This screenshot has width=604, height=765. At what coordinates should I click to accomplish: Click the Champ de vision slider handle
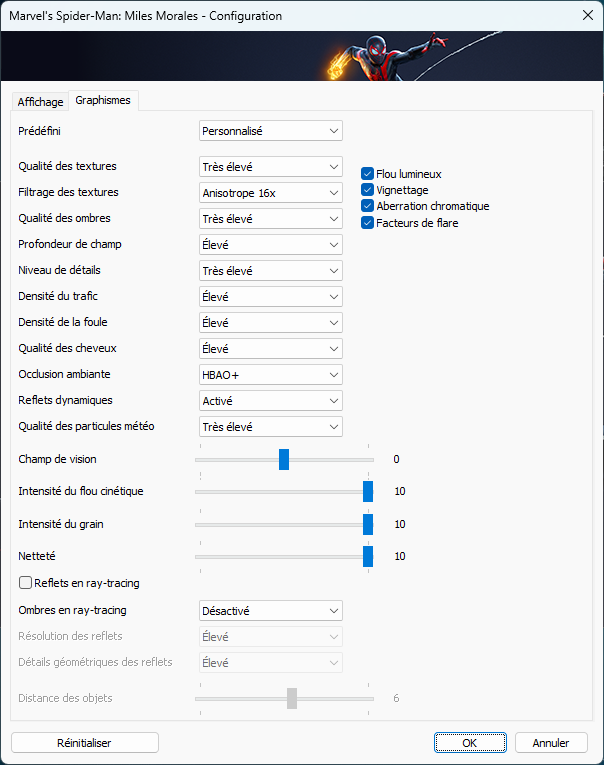(284, 460)
